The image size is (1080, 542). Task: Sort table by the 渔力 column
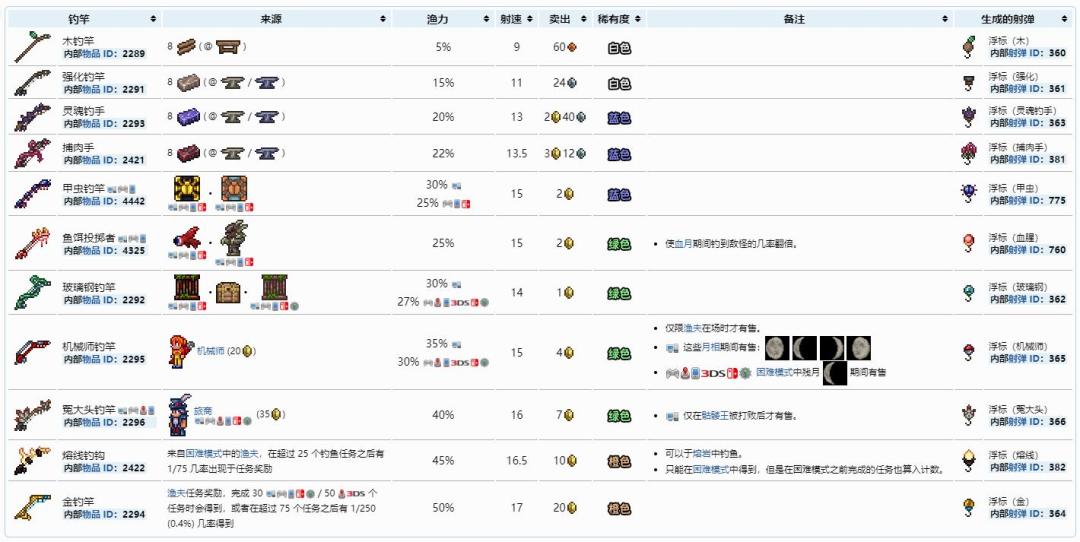coord(486,19)
